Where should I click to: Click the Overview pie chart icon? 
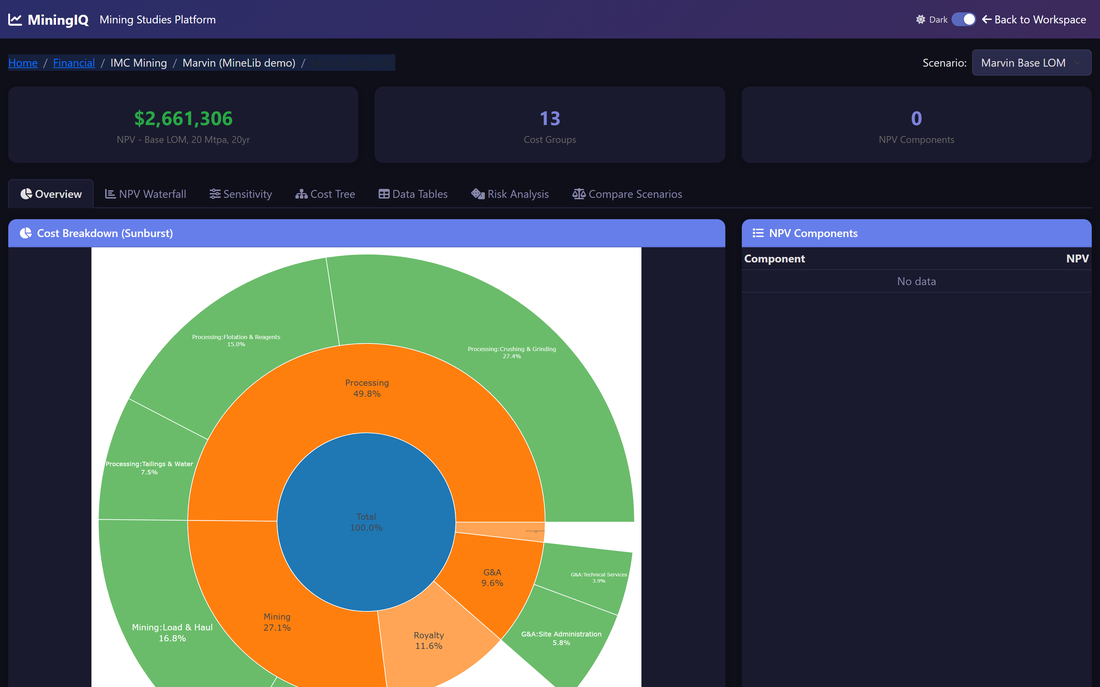[x=26, y=194]
